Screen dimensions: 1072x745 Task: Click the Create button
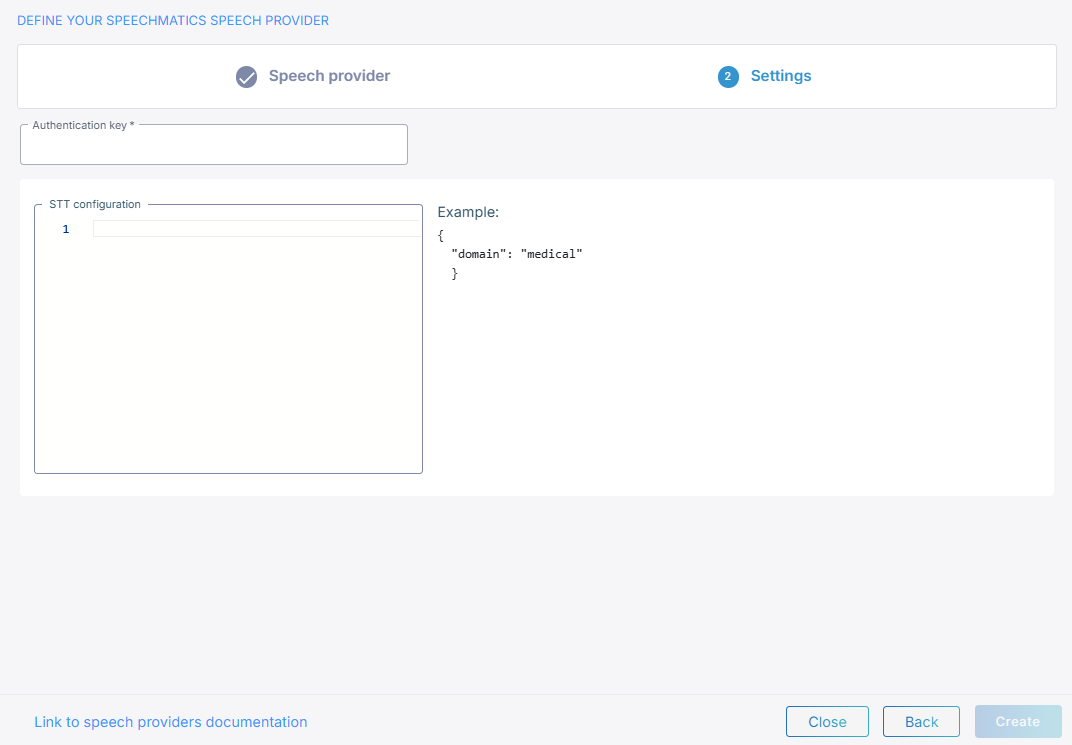pos(1018,722)
